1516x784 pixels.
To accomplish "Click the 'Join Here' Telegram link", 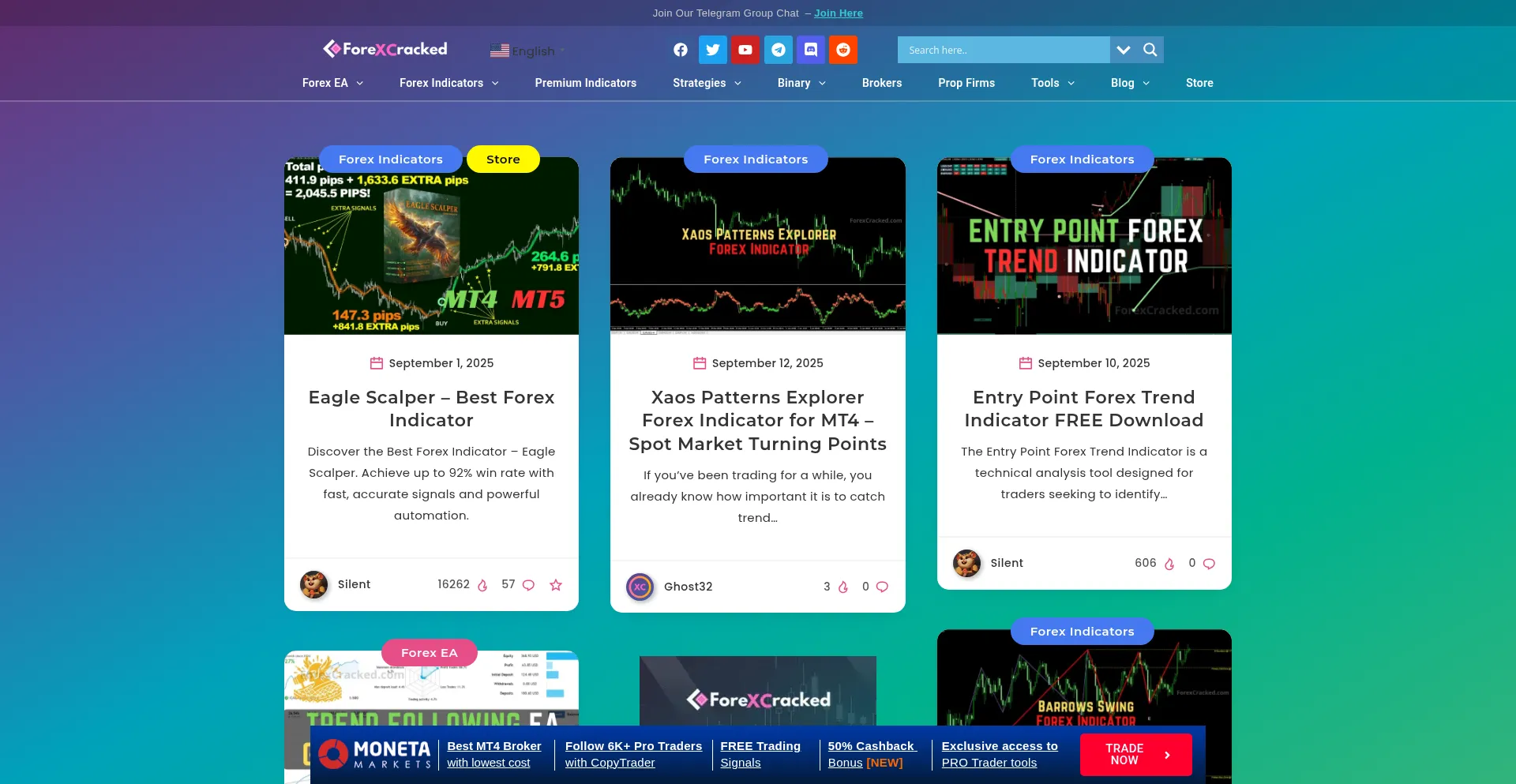I will click(x=839, y=13).
